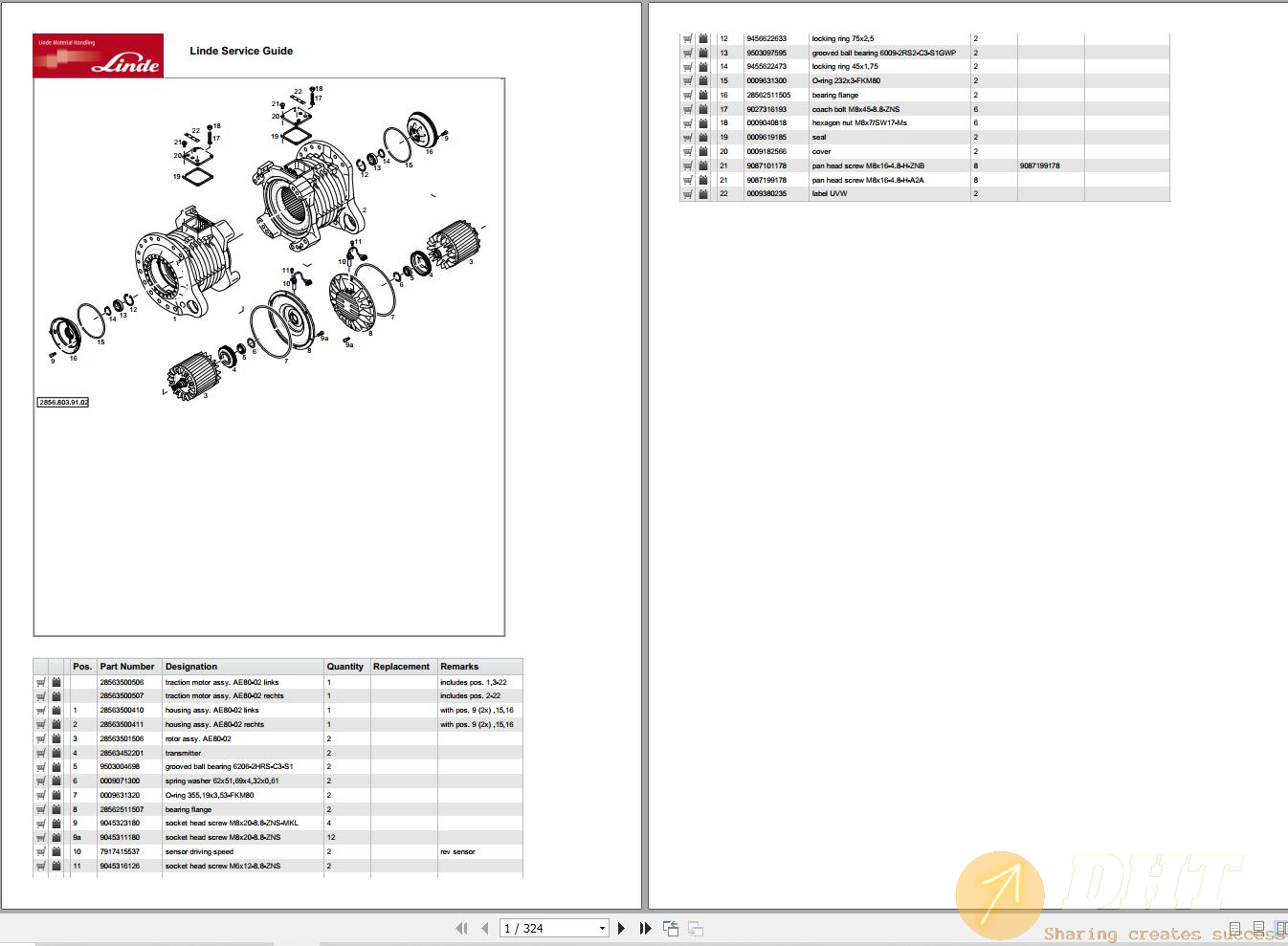Image resolution: width=1288 pixels, height=946 pixels.
Task: Select the two-page side-by-side layout
Action: point(1281,928)
